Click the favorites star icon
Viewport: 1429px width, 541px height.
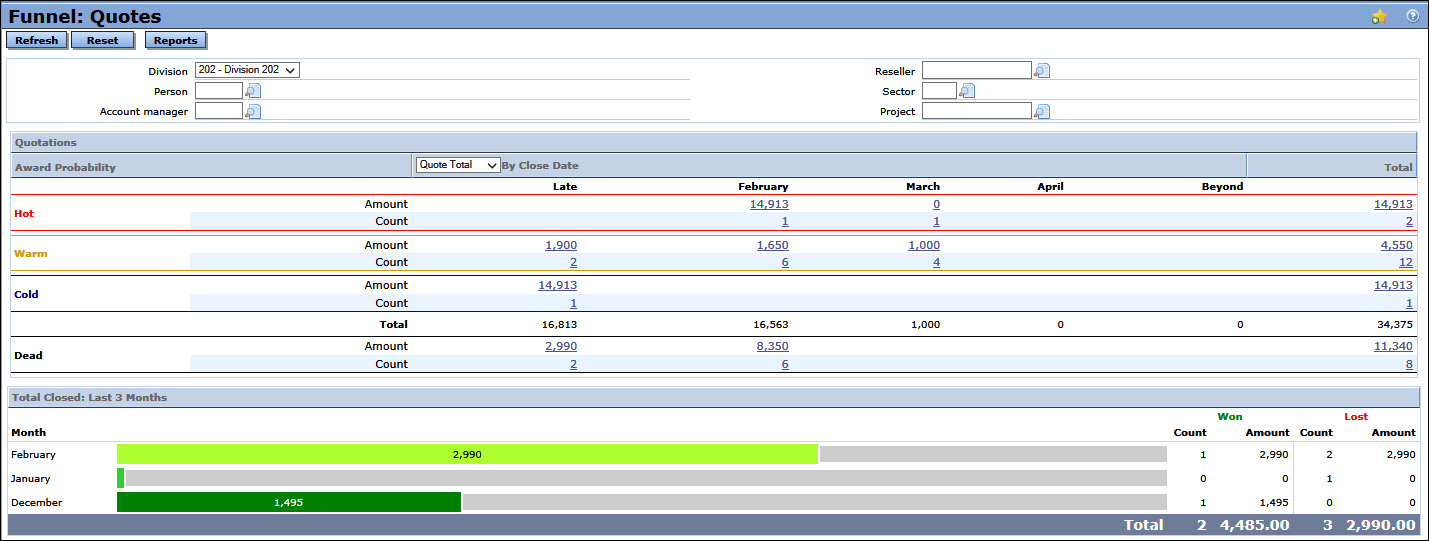click(x=1379, y=17)
